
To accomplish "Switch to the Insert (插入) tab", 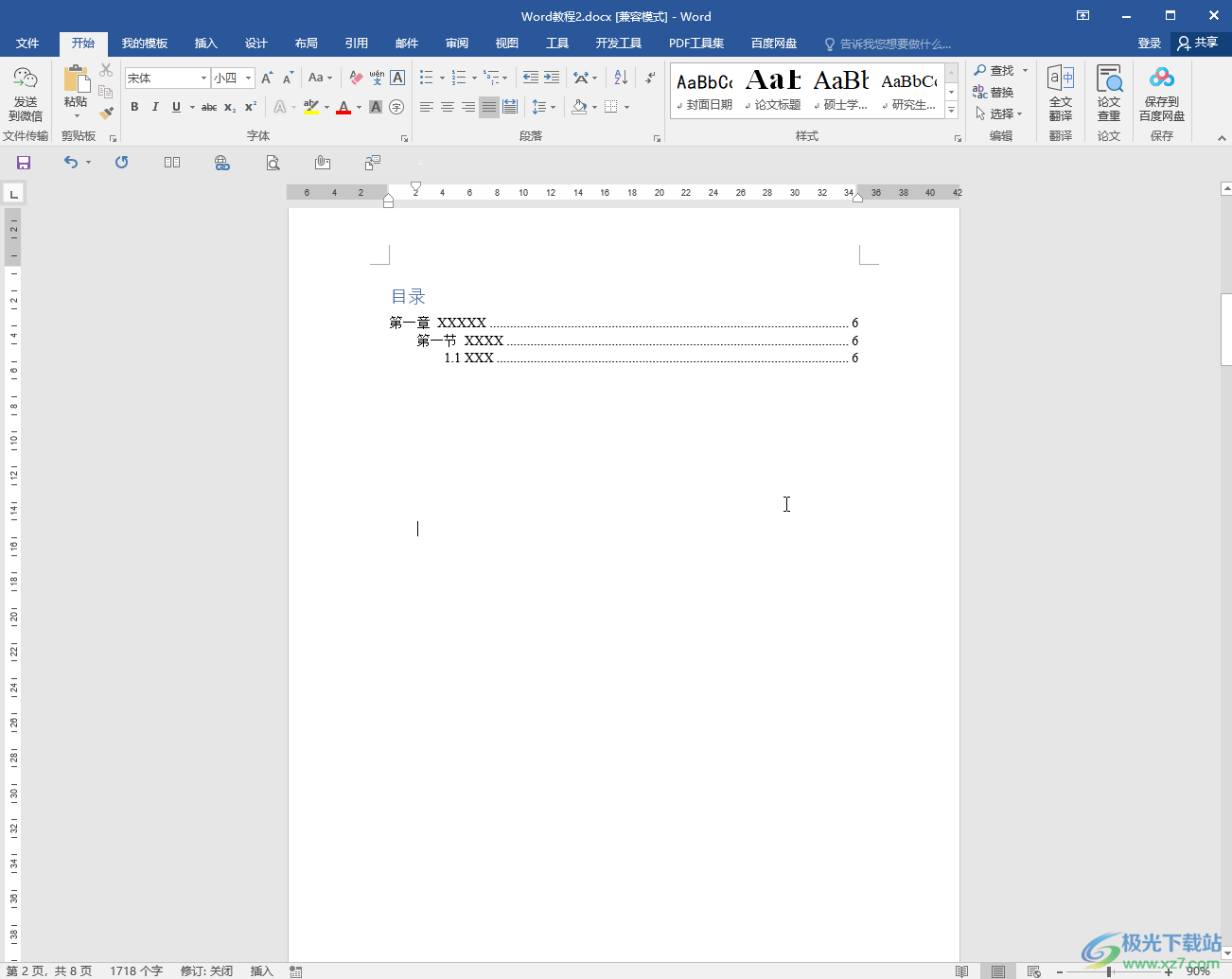I will coord(206,44).
